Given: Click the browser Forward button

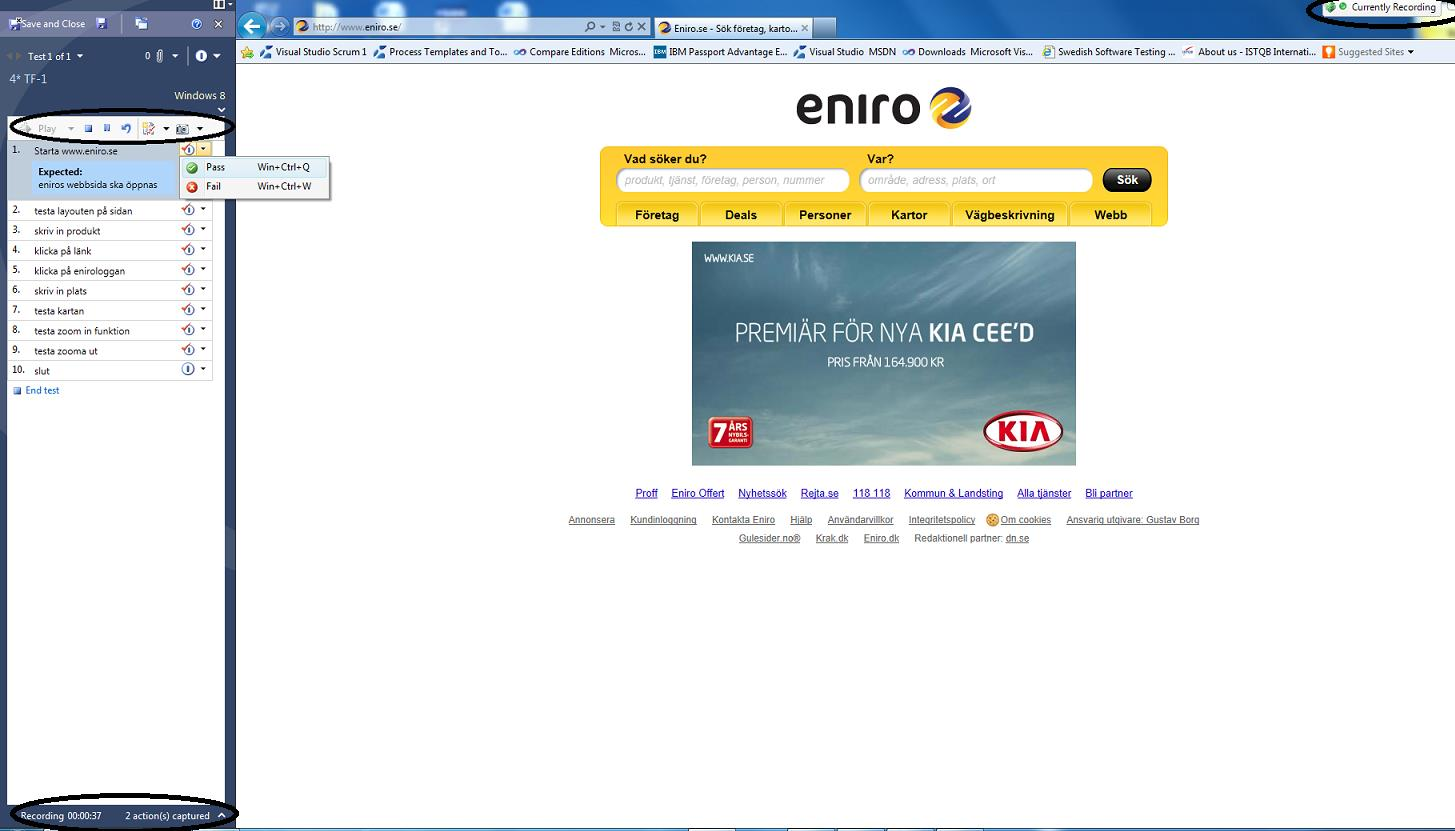Looking at the screenshot, I should [280, 27].
